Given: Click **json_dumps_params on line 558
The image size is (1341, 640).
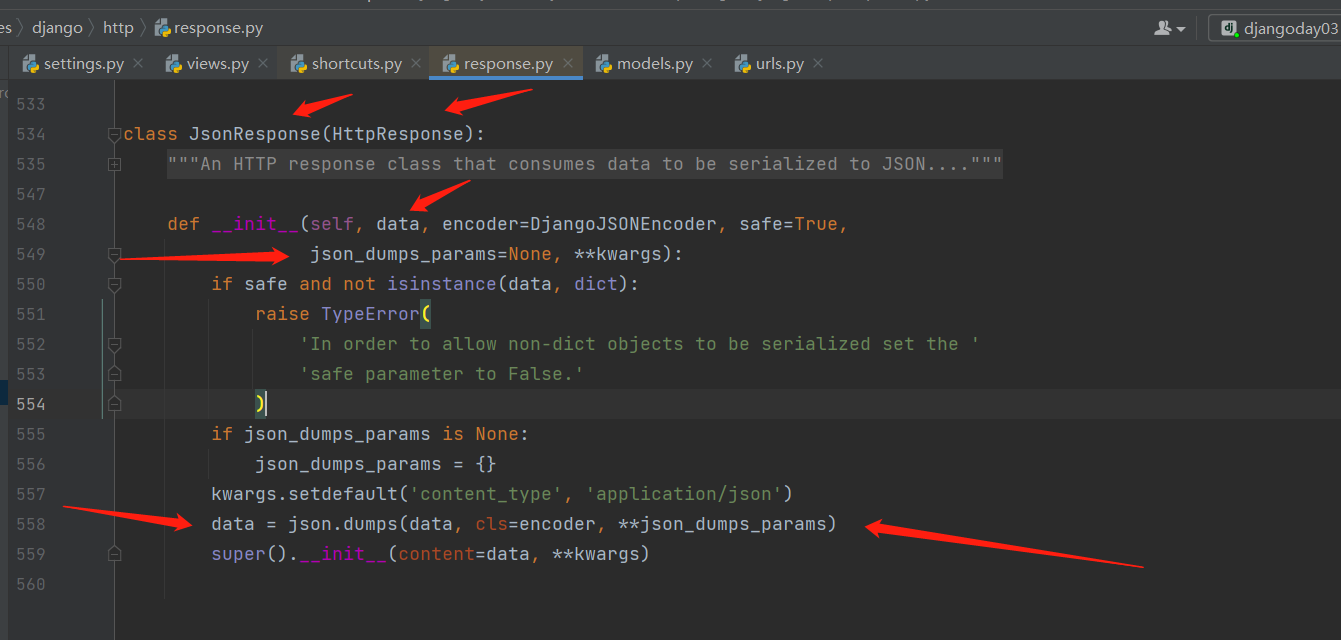Looking at the screenshot, I should click(x=723, y=524).
